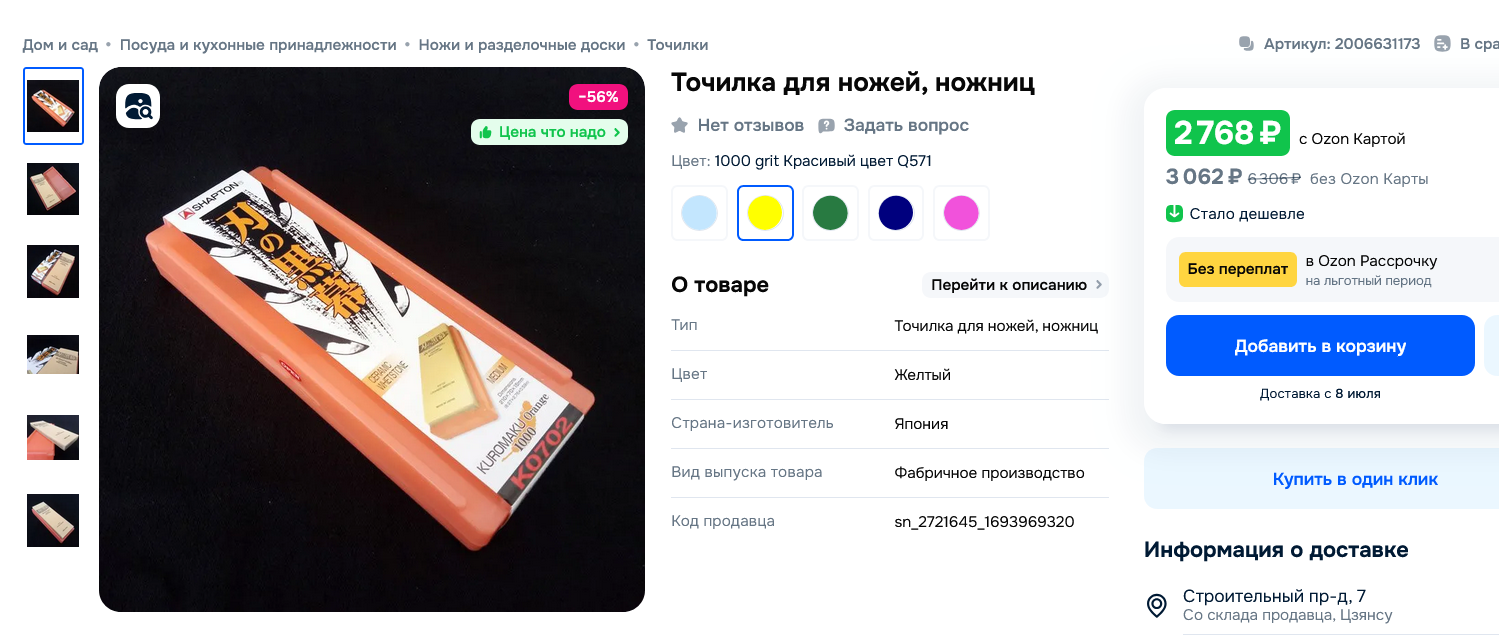This screenshot has width=1500, height=640.
Task: Click the question bubble icon by Задать вопрос
Action: point(827,126)
